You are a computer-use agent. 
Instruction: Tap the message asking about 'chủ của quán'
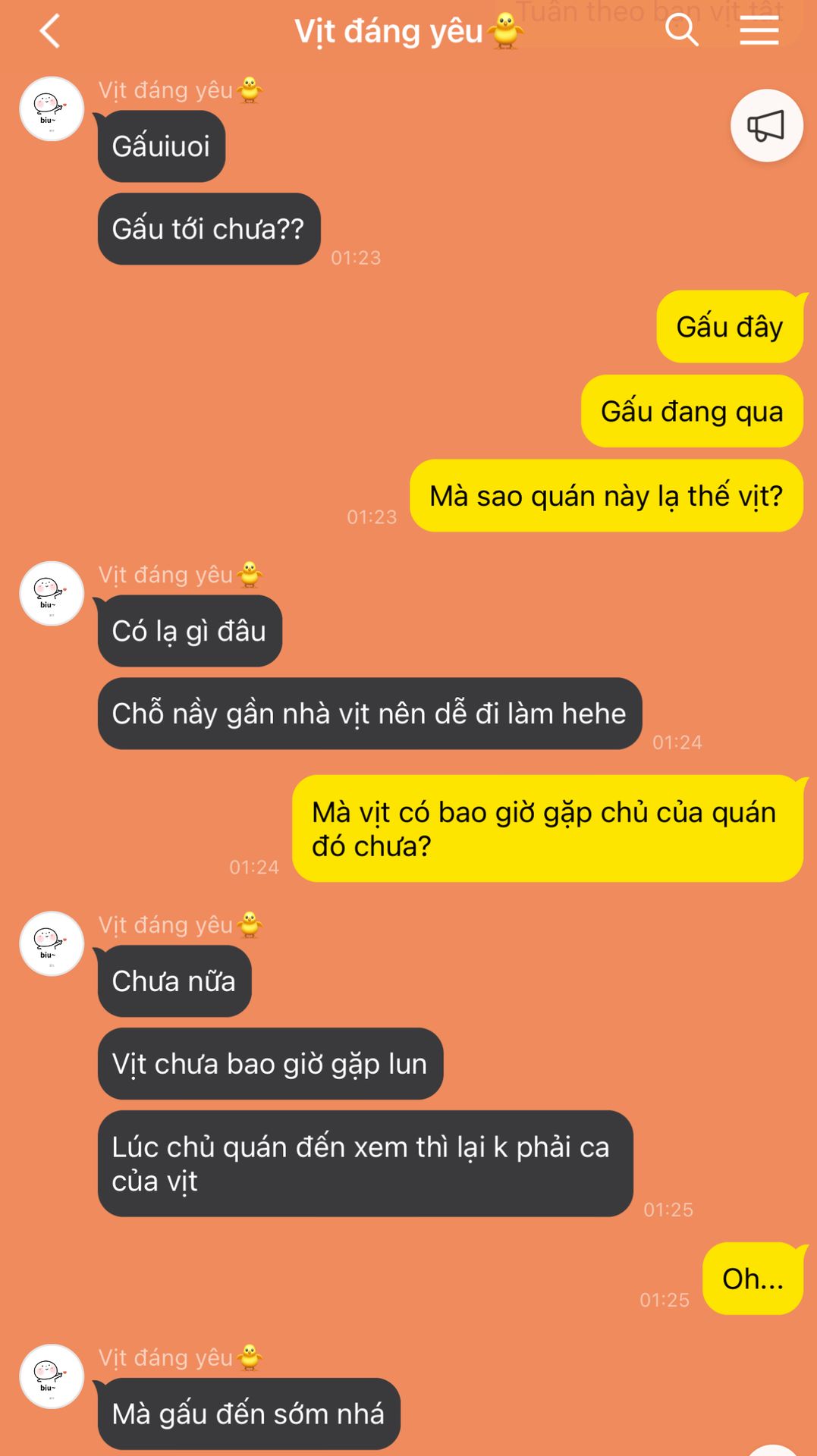pos(548,829)
